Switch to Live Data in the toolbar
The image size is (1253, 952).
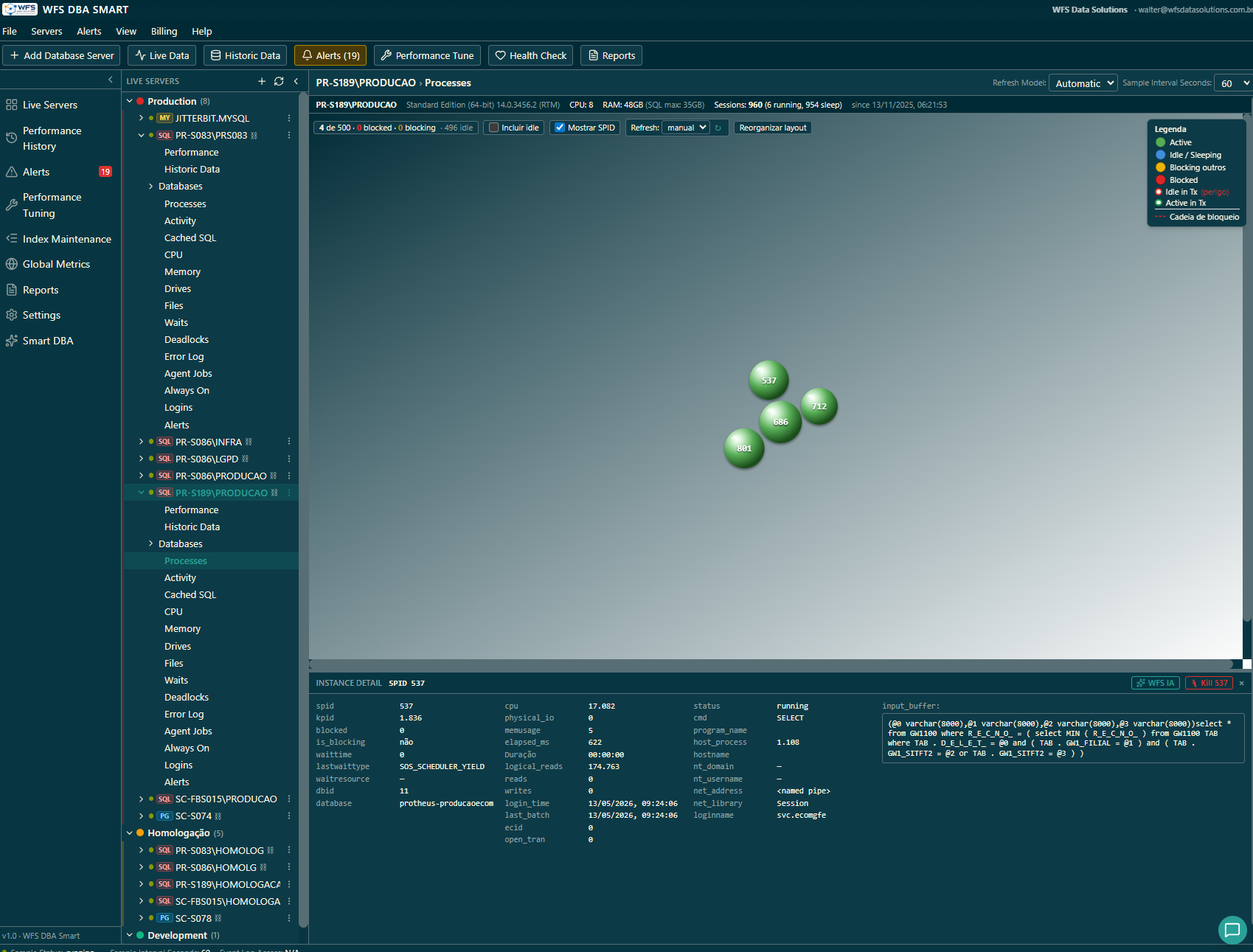pyautogui.click(x=162, y=55)
